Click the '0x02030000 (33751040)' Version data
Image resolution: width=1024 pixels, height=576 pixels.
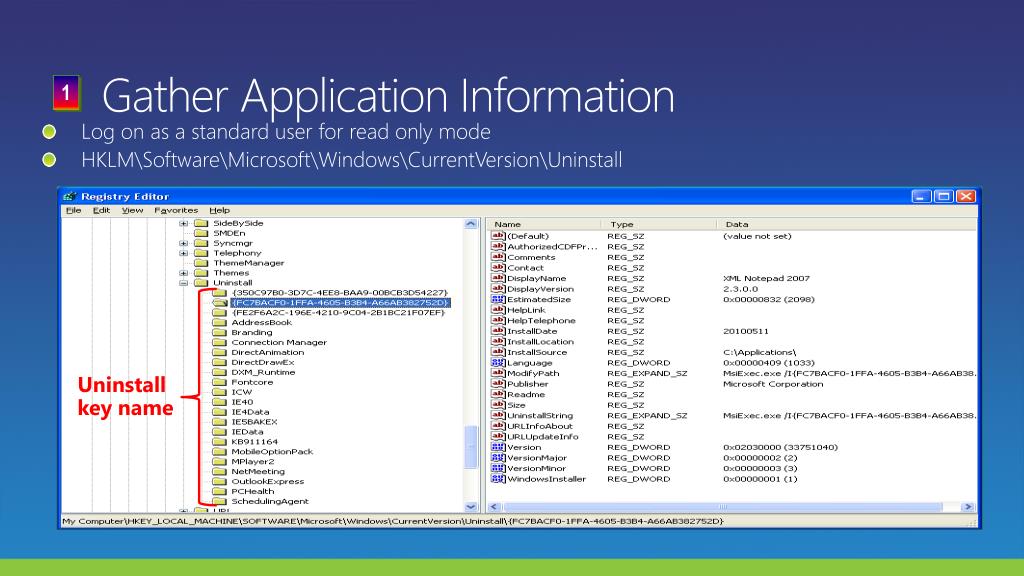[x=780, y=447]
